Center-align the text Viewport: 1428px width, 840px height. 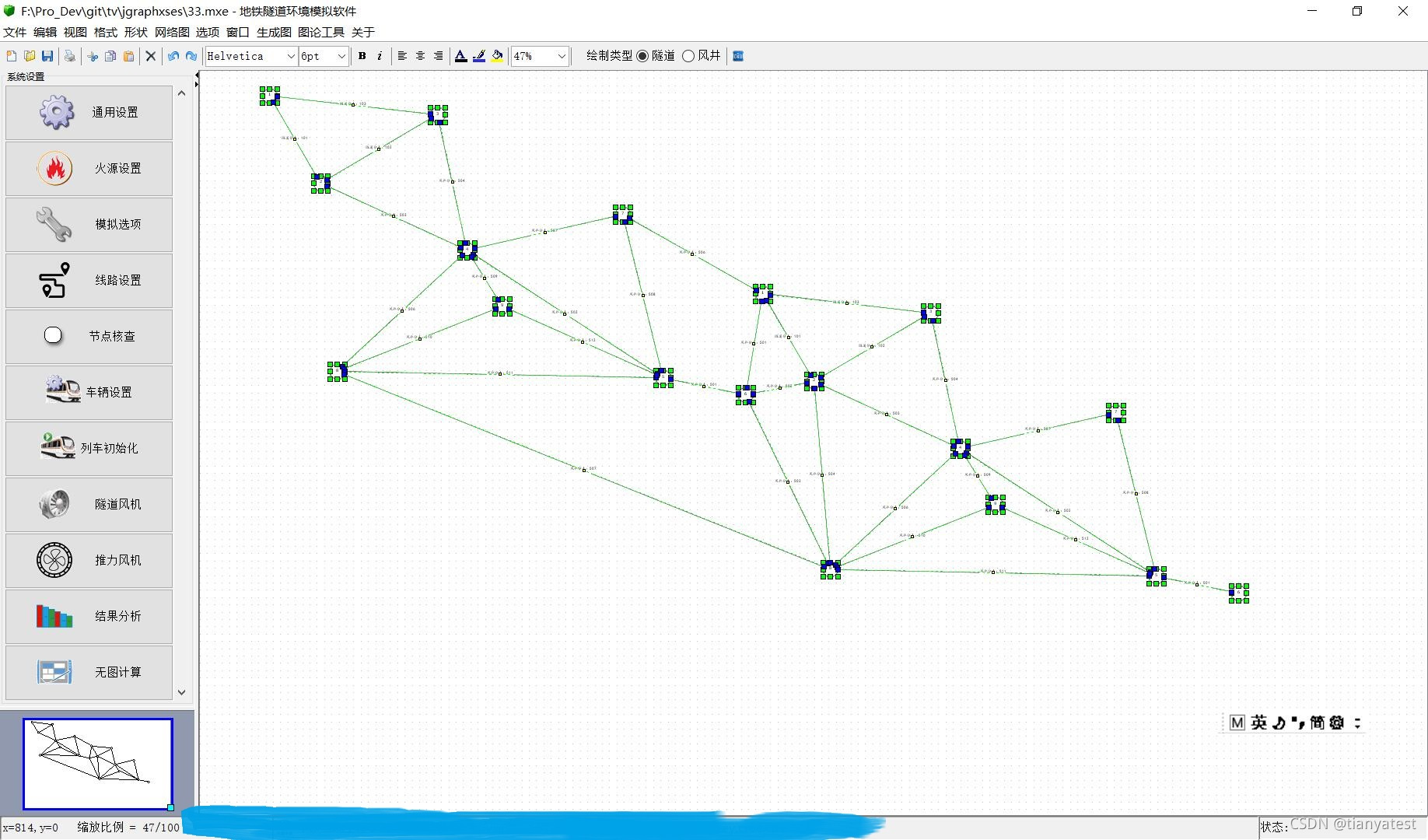click(x=420, y=56)
